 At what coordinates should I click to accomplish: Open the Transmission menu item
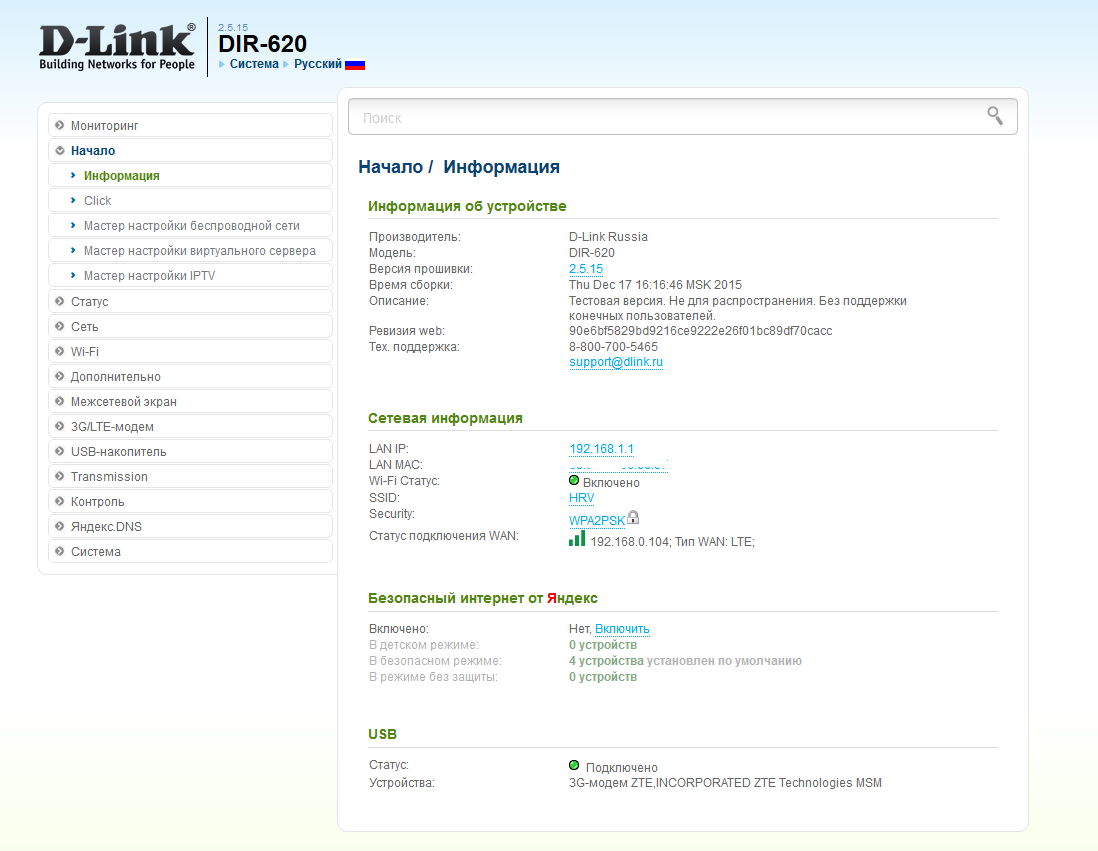tap(190, 476)
